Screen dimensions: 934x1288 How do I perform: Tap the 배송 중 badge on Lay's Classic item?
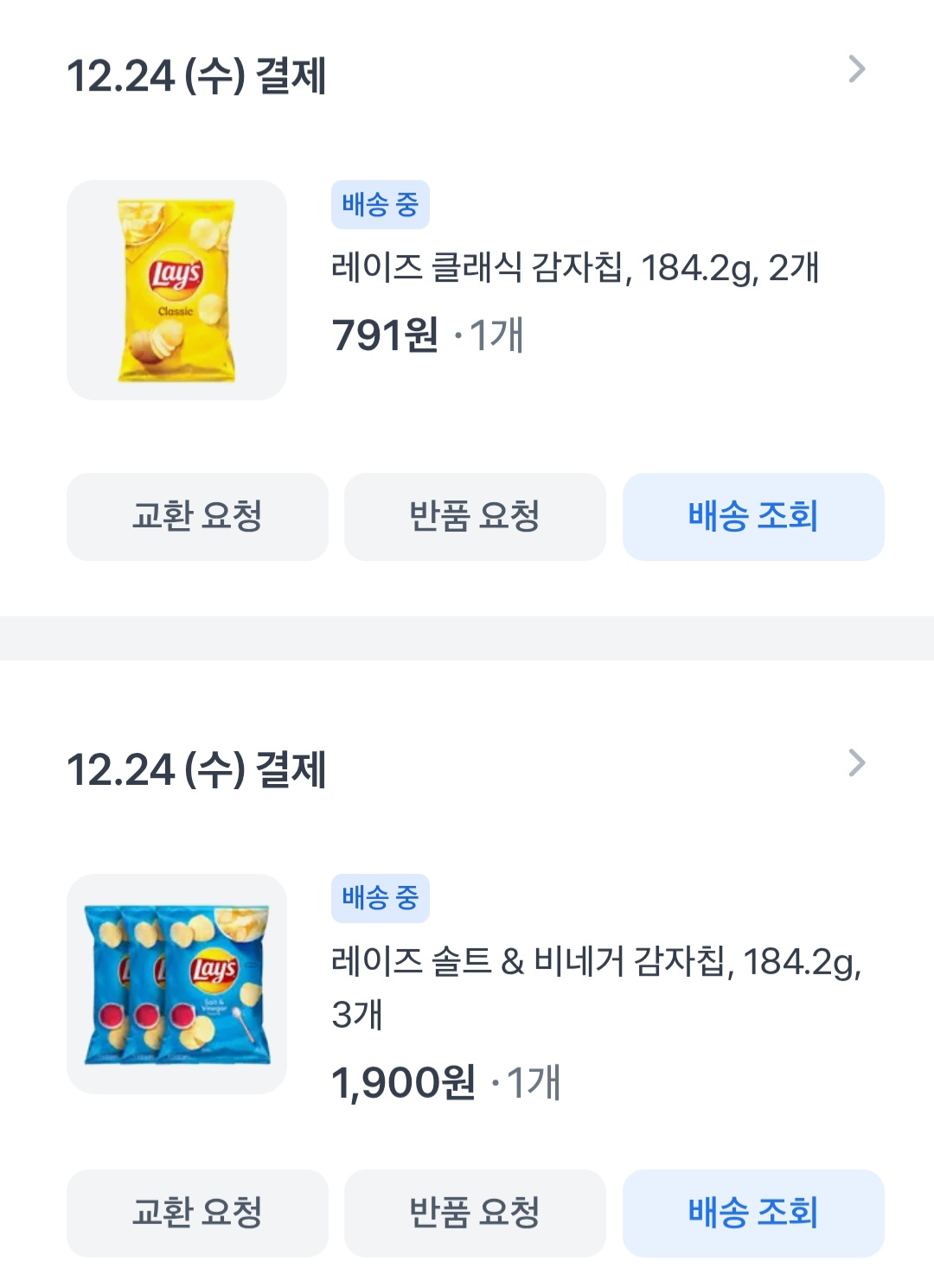pos(380,205)
